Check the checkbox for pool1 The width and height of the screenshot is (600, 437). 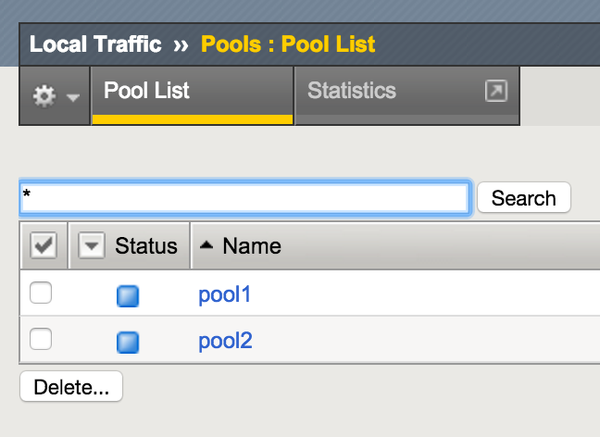41,293
